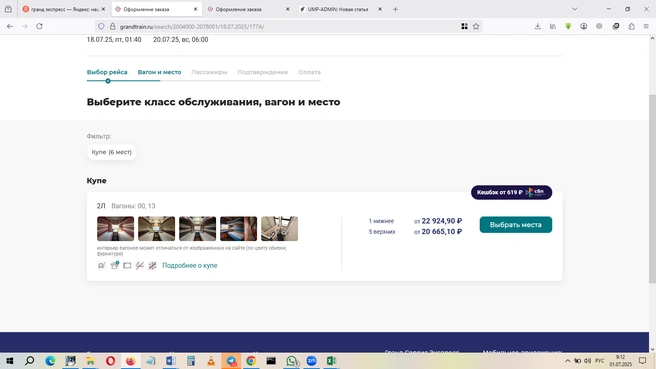Click the bookmark star icon in address bar

coord(476,26)
